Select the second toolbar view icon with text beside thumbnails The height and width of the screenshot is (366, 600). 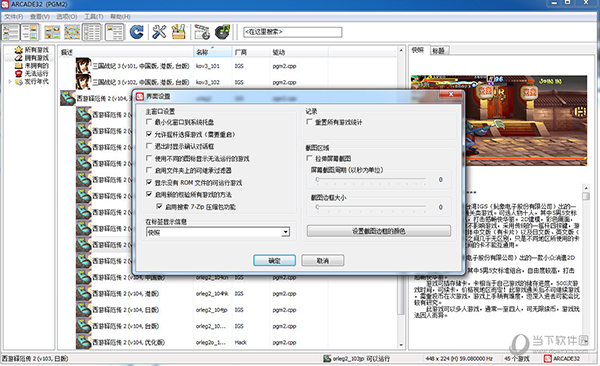(x=30, y=32)
